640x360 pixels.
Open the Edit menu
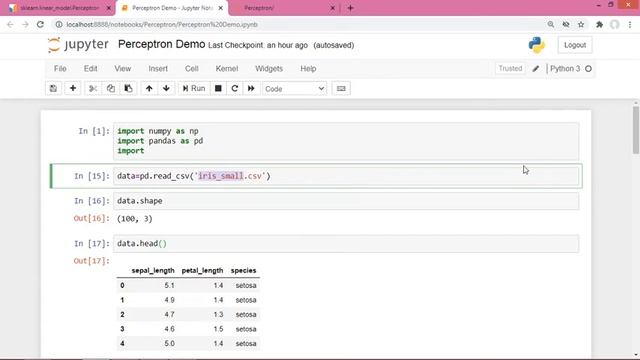(x=90, y=69)
